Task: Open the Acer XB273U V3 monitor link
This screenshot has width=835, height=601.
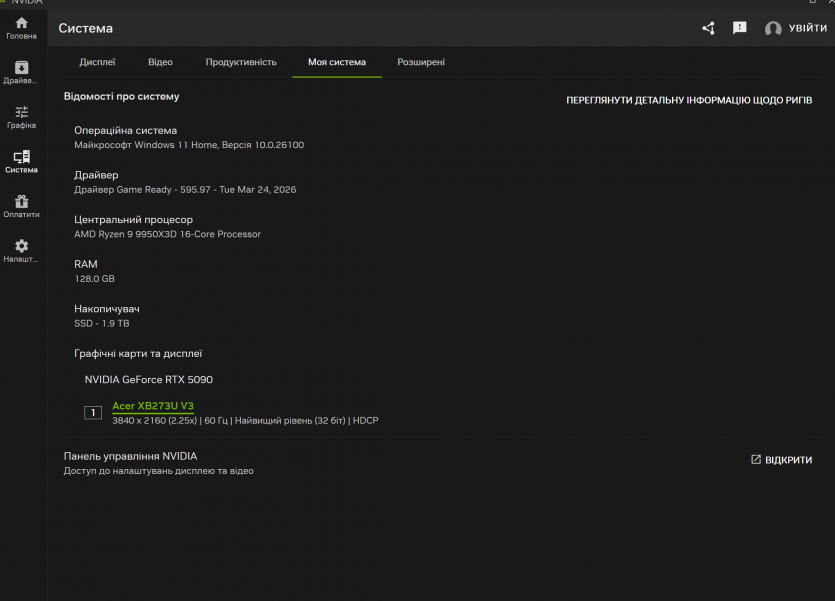Action: click(153, 406)
